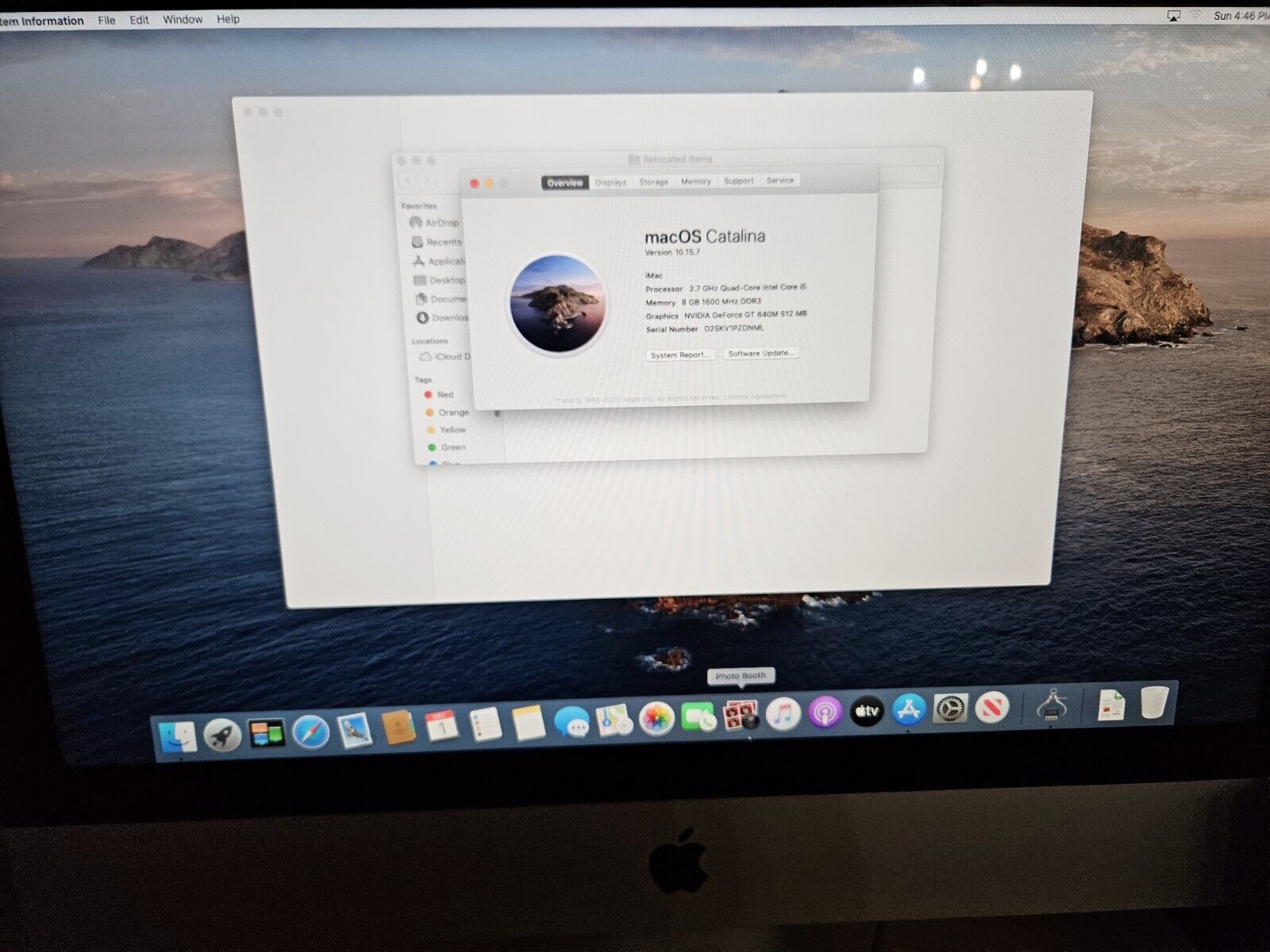Select AirDrop in Finder sidebar
Image resolution: width=1270 pixels, height=952 pixels.
click(x=435, y=223)
